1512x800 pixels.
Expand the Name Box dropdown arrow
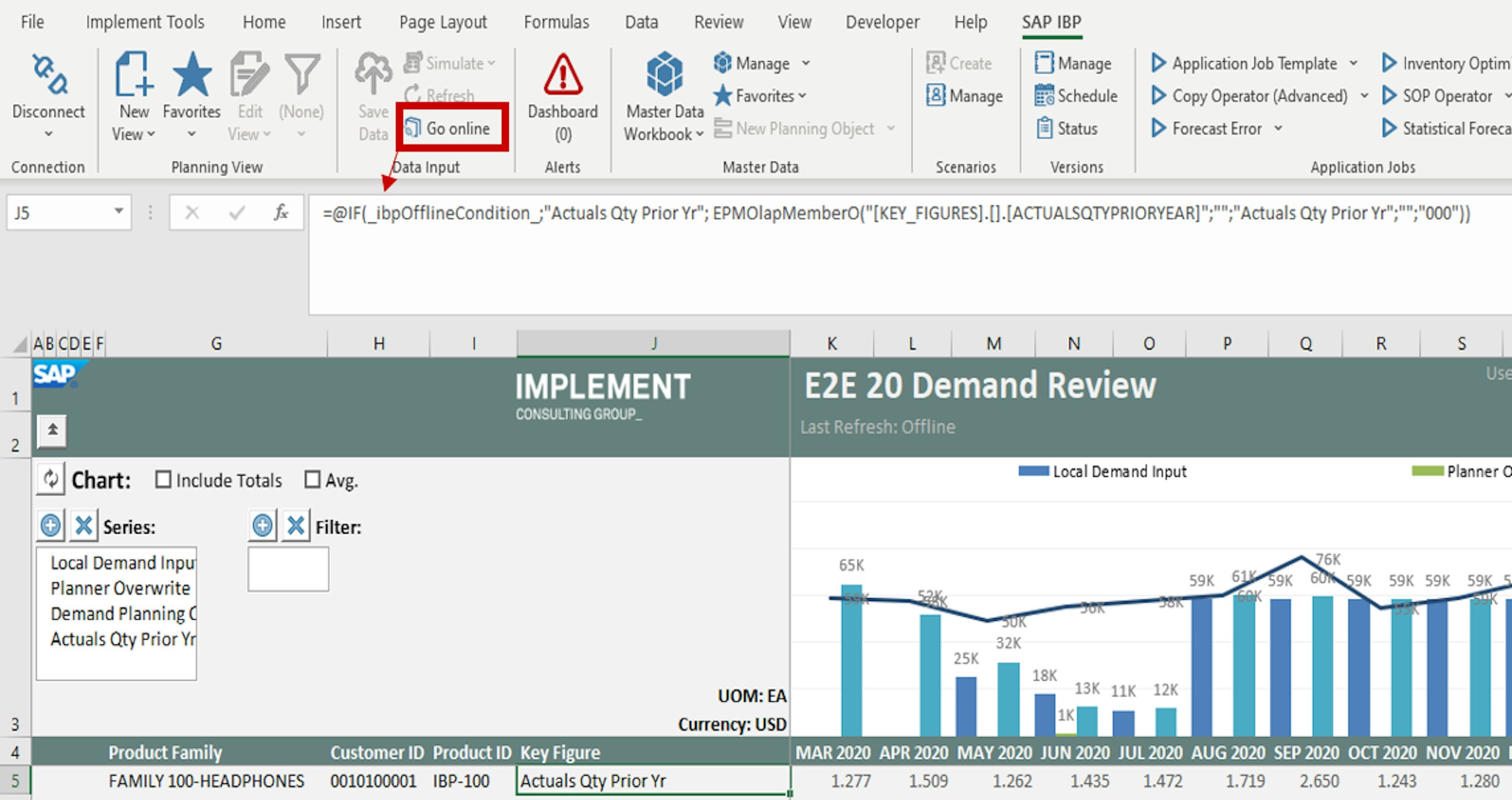point(119,212)
